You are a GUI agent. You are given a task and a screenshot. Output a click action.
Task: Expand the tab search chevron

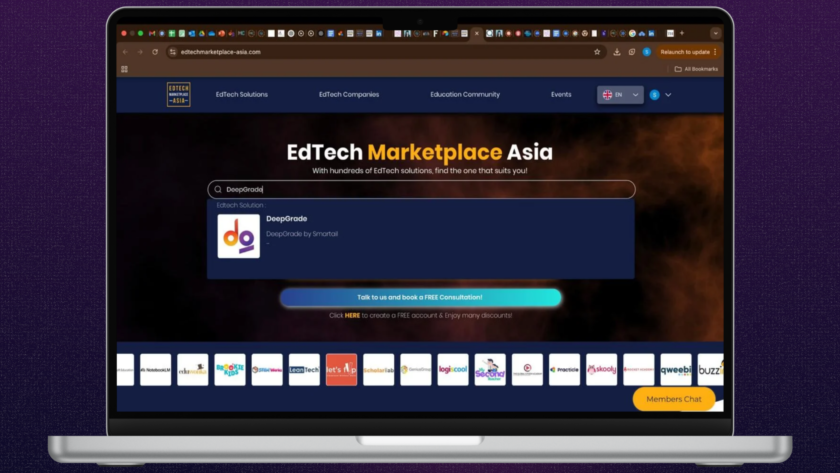(716, 33)
